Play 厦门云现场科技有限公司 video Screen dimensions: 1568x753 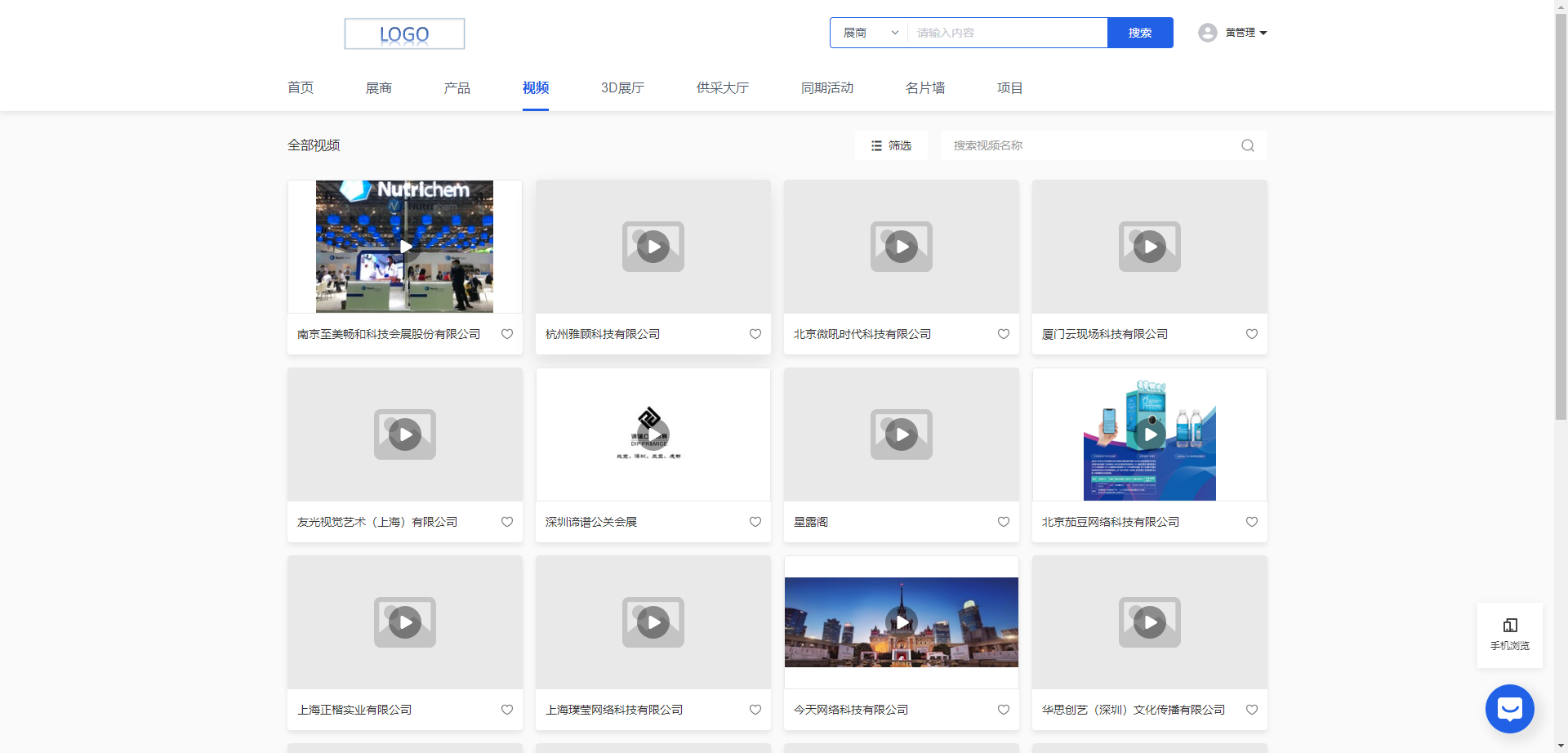pyautogui.click(x=1150, y=247)
